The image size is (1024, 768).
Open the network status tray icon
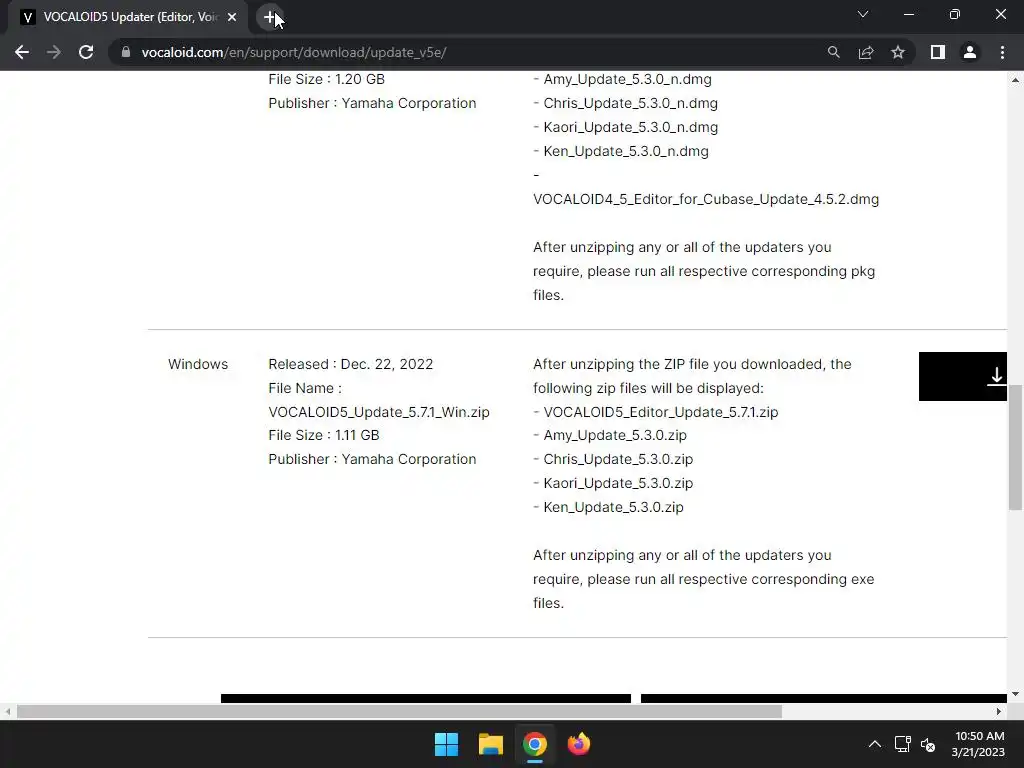[x=903, y=744]
